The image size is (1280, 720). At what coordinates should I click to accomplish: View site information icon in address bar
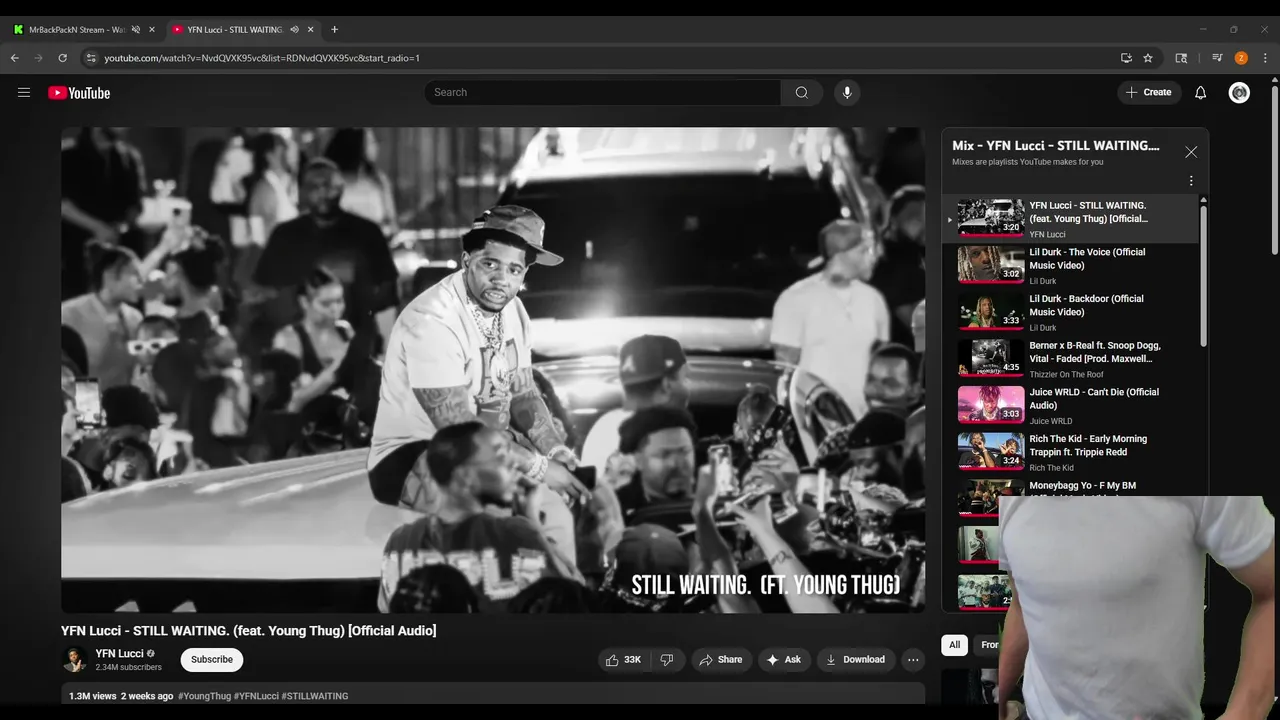(91, 58)
